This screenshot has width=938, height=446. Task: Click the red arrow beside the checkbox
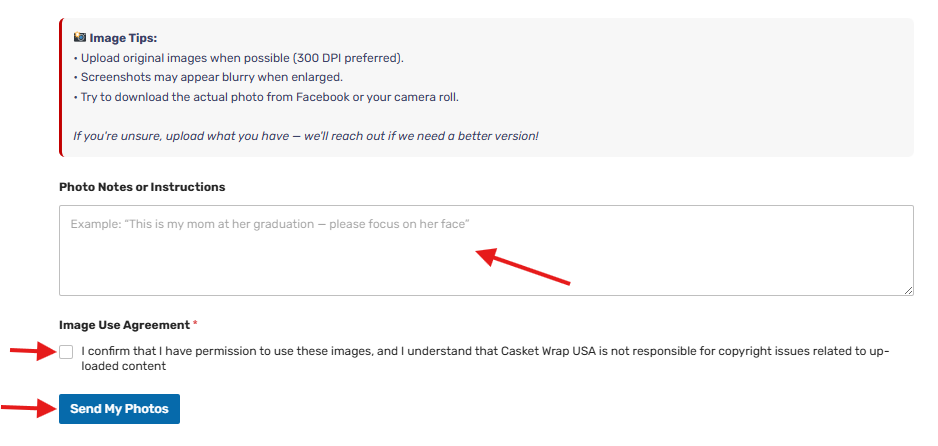[32, 351]
